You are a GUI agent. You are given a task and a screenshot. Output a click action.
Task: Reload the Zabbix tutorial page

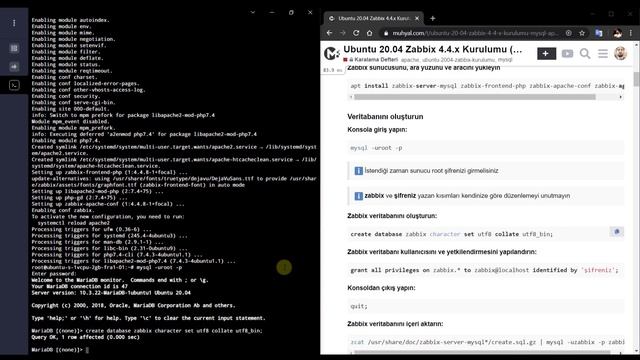click(x=356, y=33)
